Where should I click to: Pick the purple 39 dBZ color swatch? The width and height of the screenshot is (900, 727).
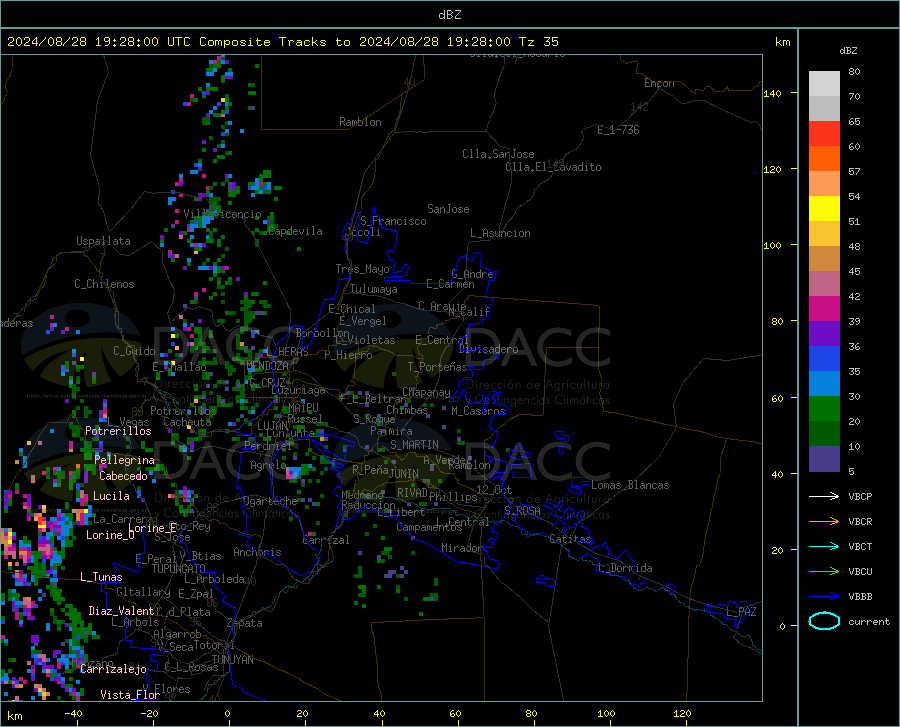pos(824,334)
